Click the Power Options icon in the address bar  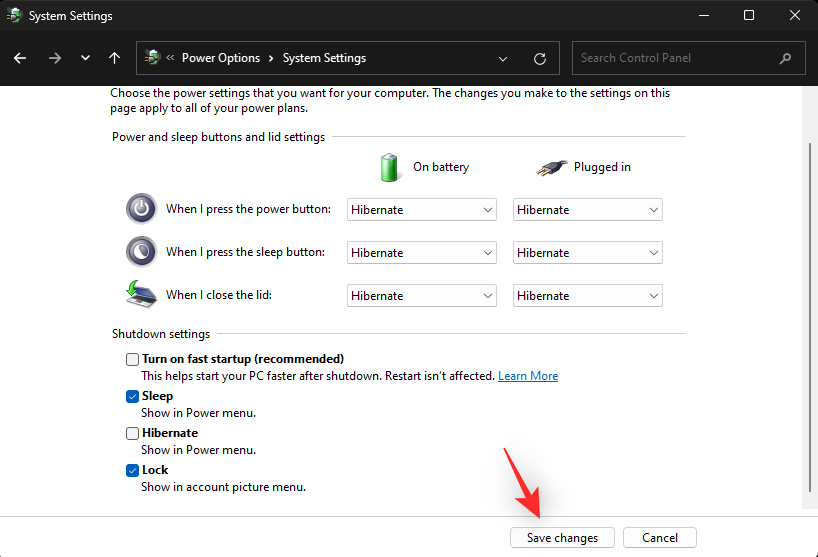153,58
